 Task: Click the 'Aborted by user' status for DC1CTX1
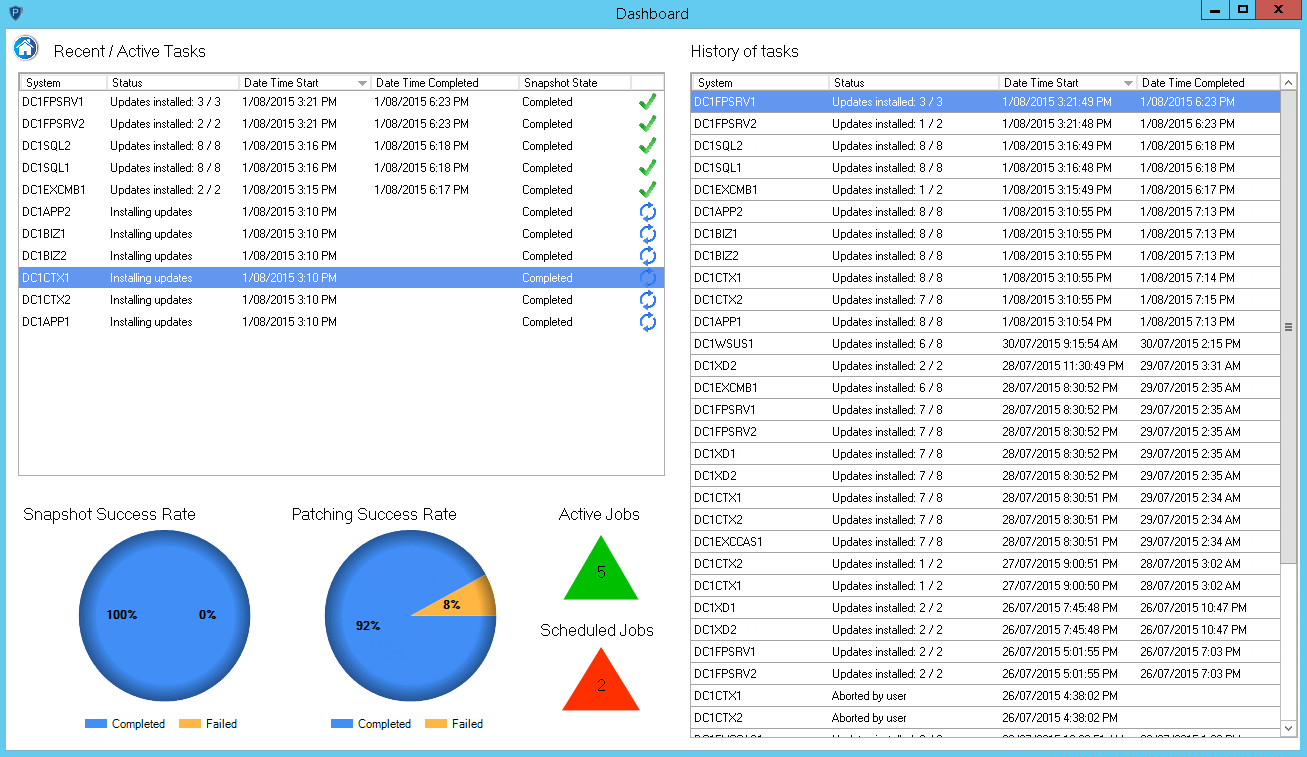869,695
